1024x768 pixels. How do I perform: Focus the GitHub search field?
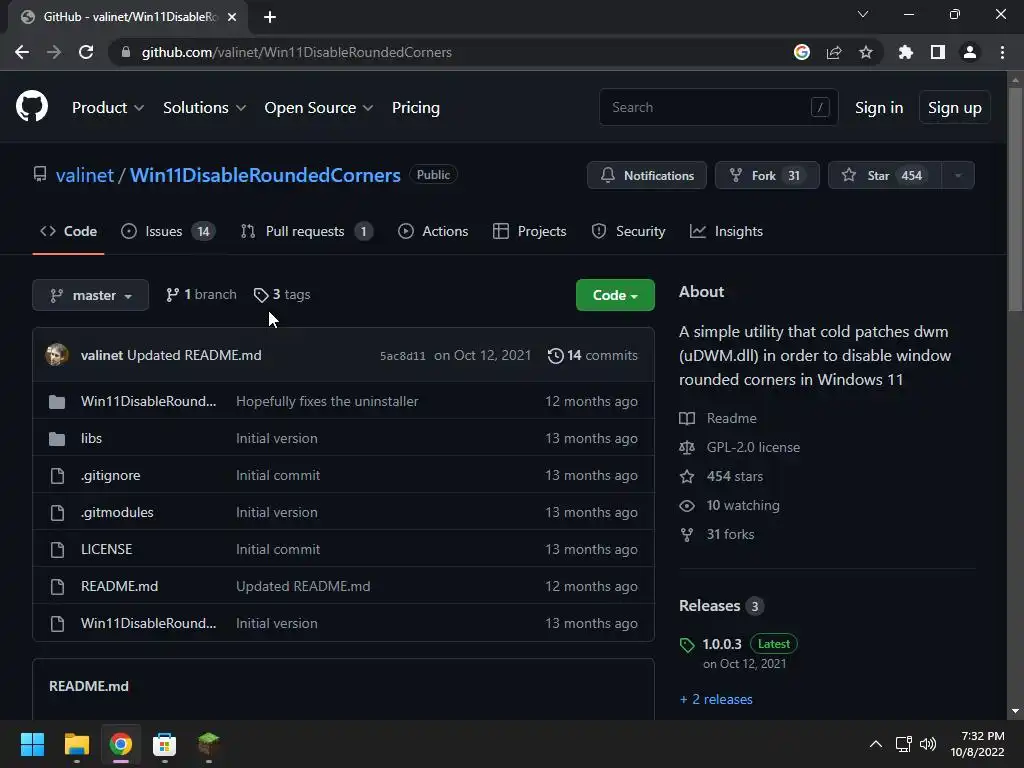point(718,107)
